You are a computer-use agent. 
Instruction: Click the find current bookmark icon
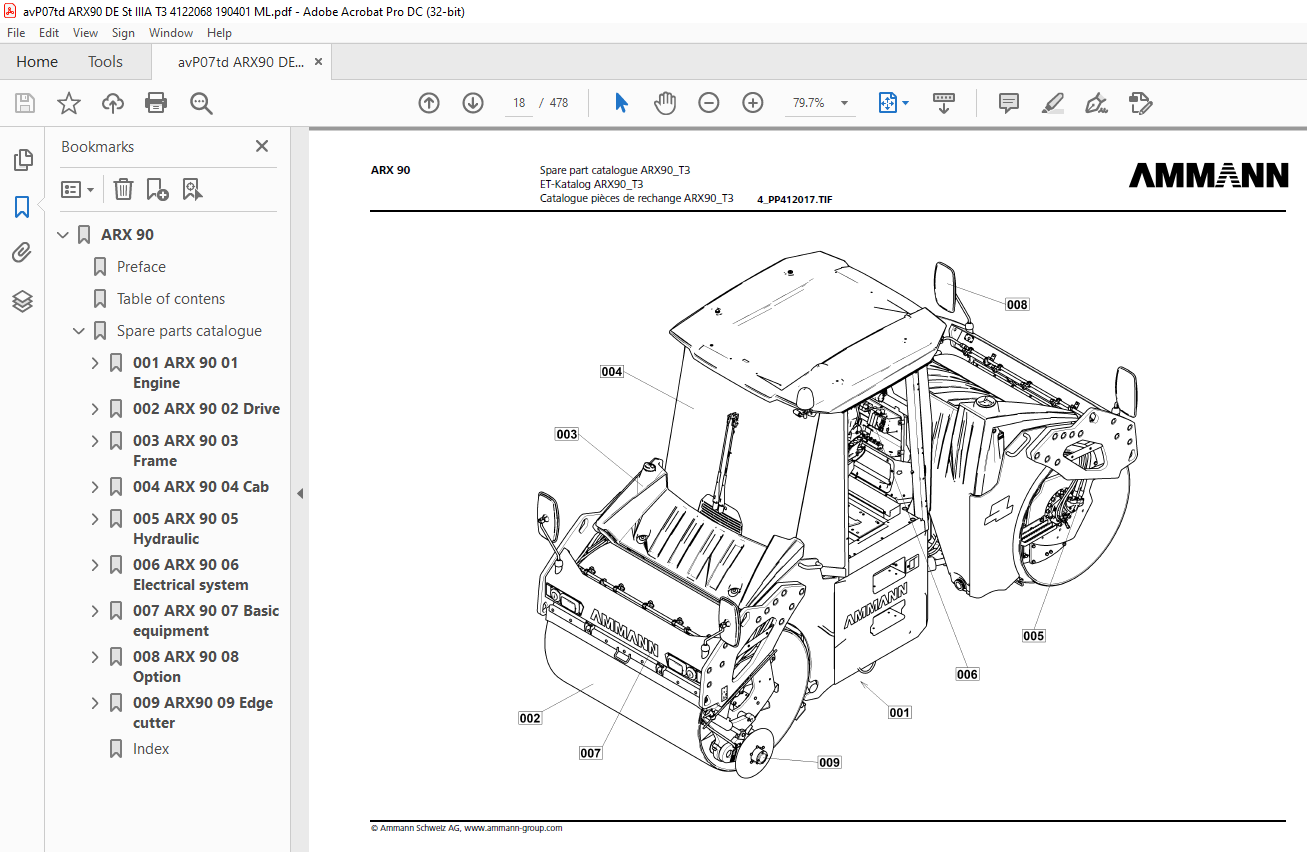[193, 189]
